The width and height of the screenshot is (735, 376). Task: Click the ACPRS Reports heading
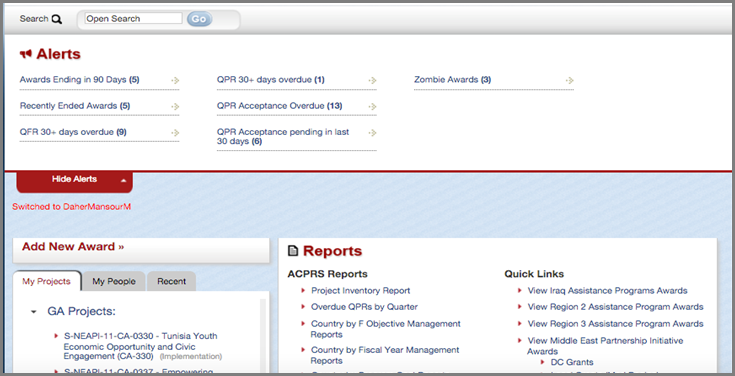[x=327, y=274]
